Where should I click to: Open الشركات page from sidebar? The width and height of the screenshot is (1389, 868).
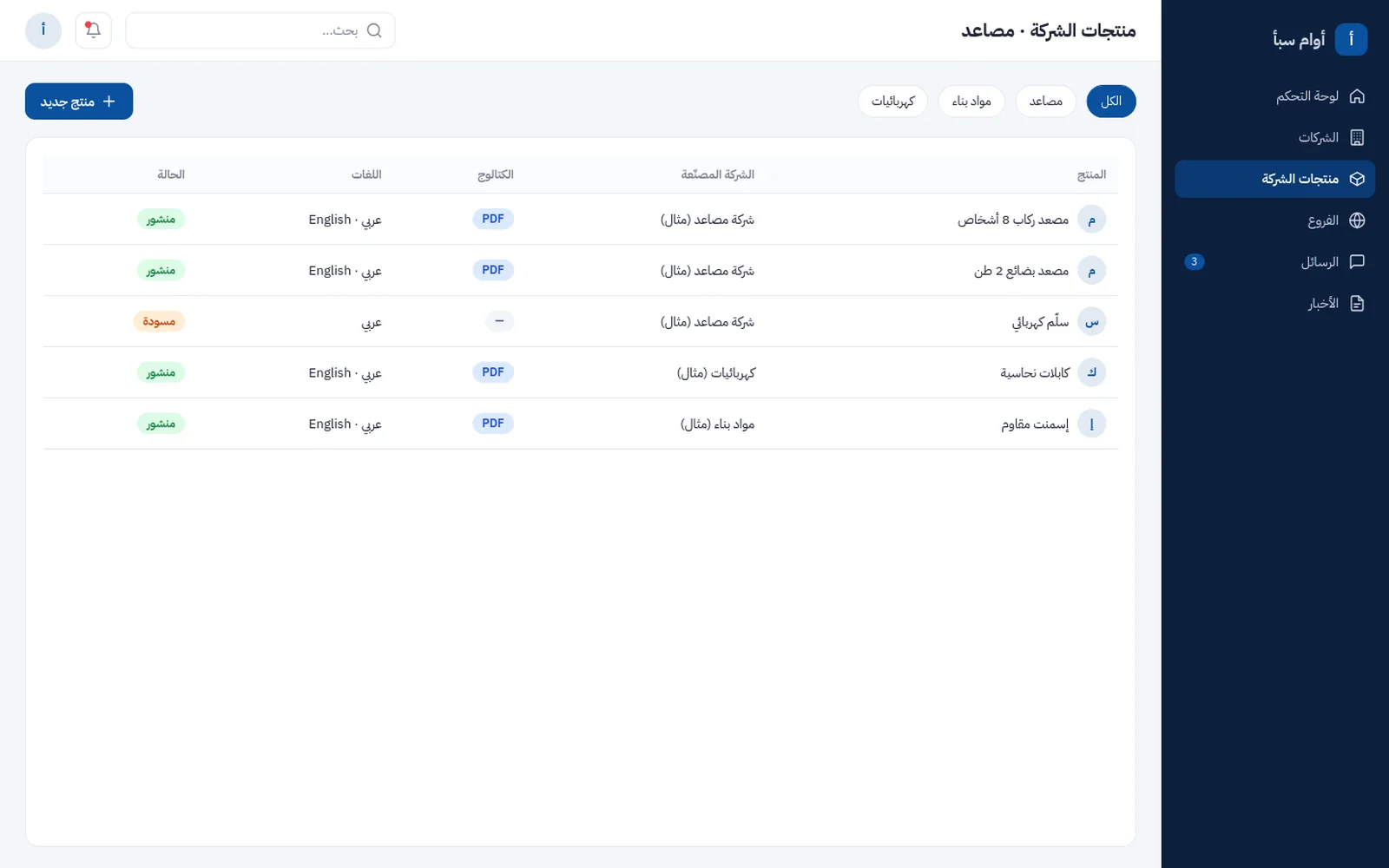click(1274, 138)
